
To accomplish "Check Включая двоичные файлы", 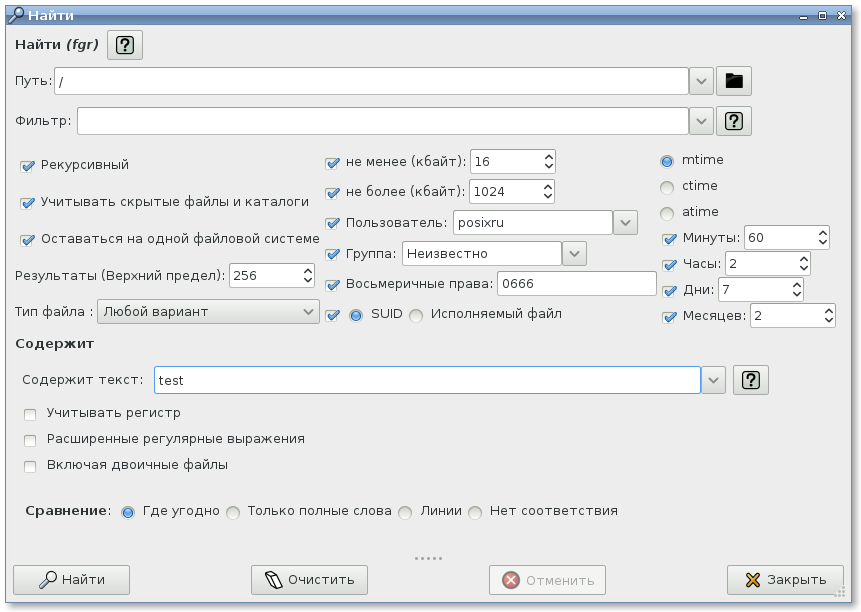I will click(x=30, y=466).
